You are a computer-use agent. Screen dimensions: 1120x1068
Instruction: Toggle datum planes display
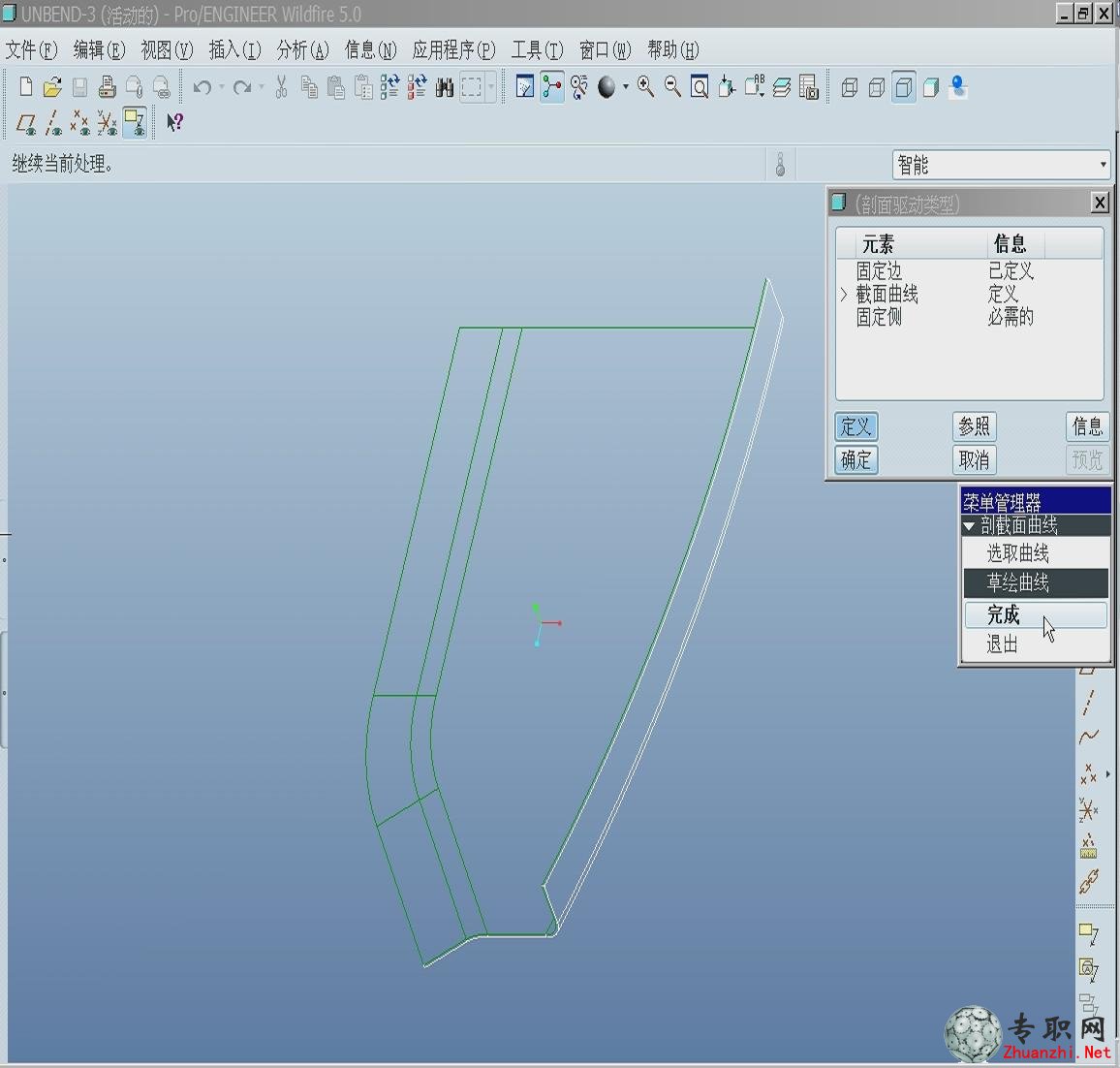tap(26, 123)
